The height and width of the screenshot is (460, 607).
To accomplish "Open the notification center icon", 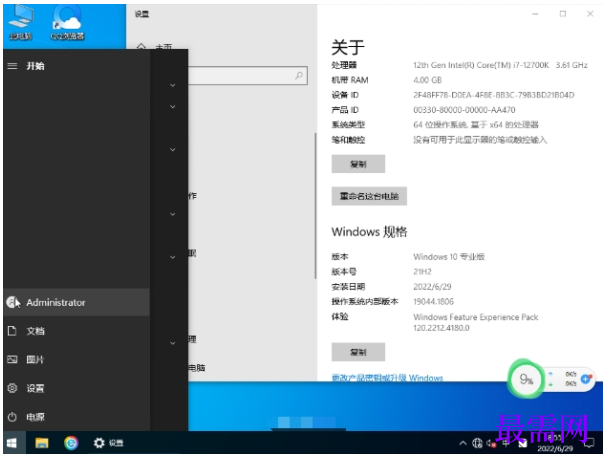I will coord(588,443).
